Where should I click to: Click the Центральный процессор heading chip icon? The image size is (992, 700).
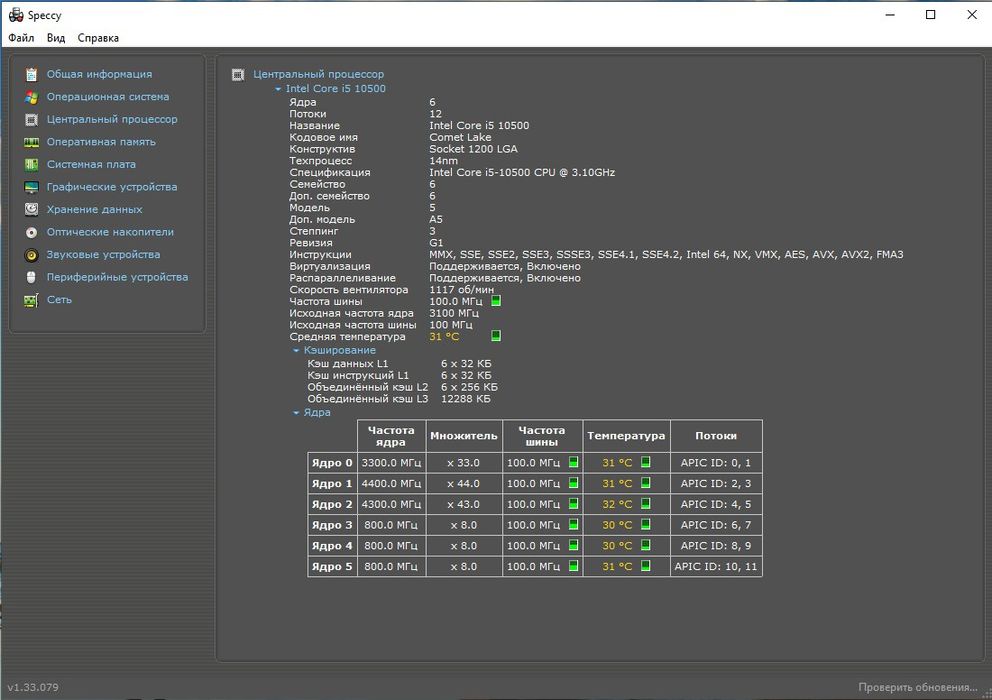238,75
